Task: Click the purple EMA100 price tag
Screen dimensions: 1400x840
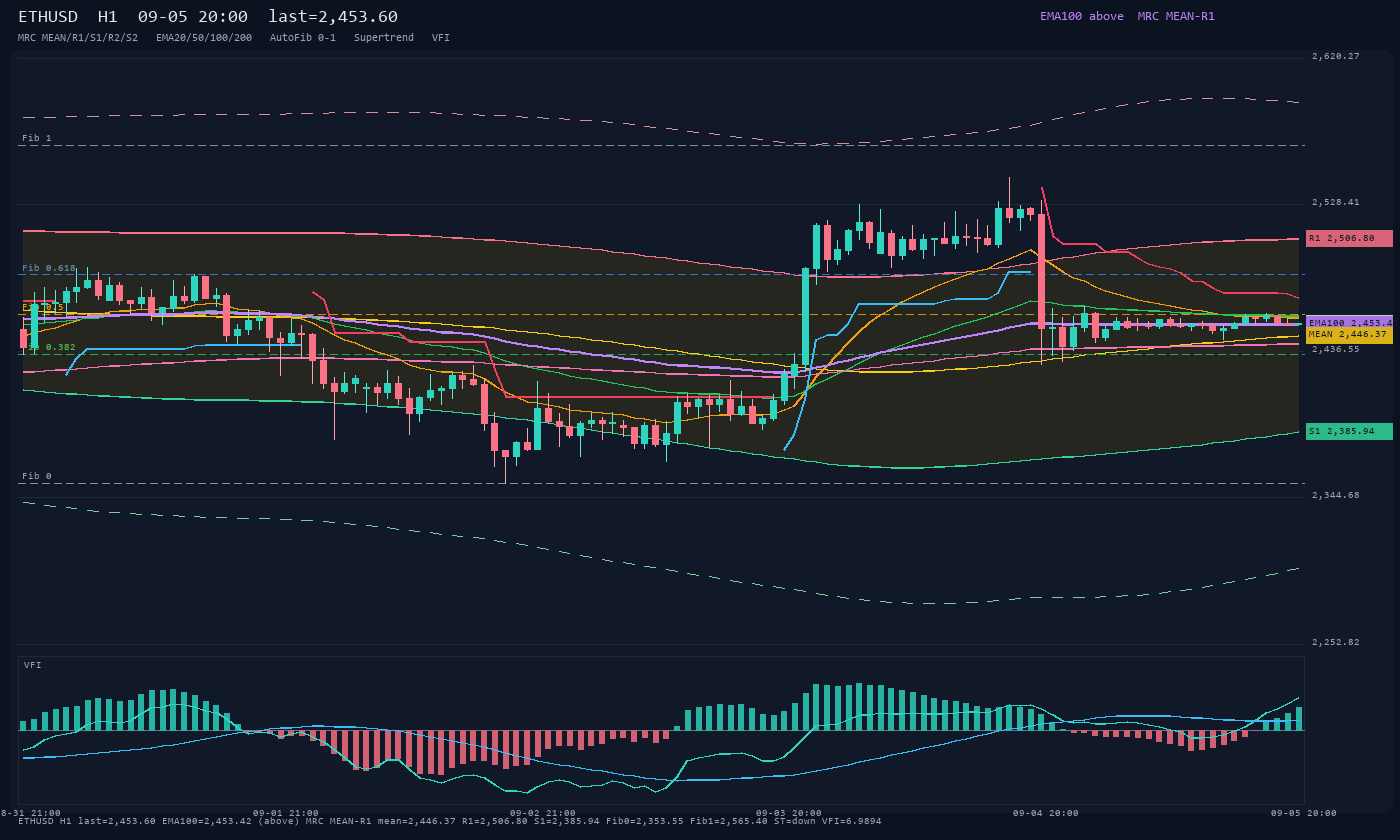Action: (x=1349, y=323)
